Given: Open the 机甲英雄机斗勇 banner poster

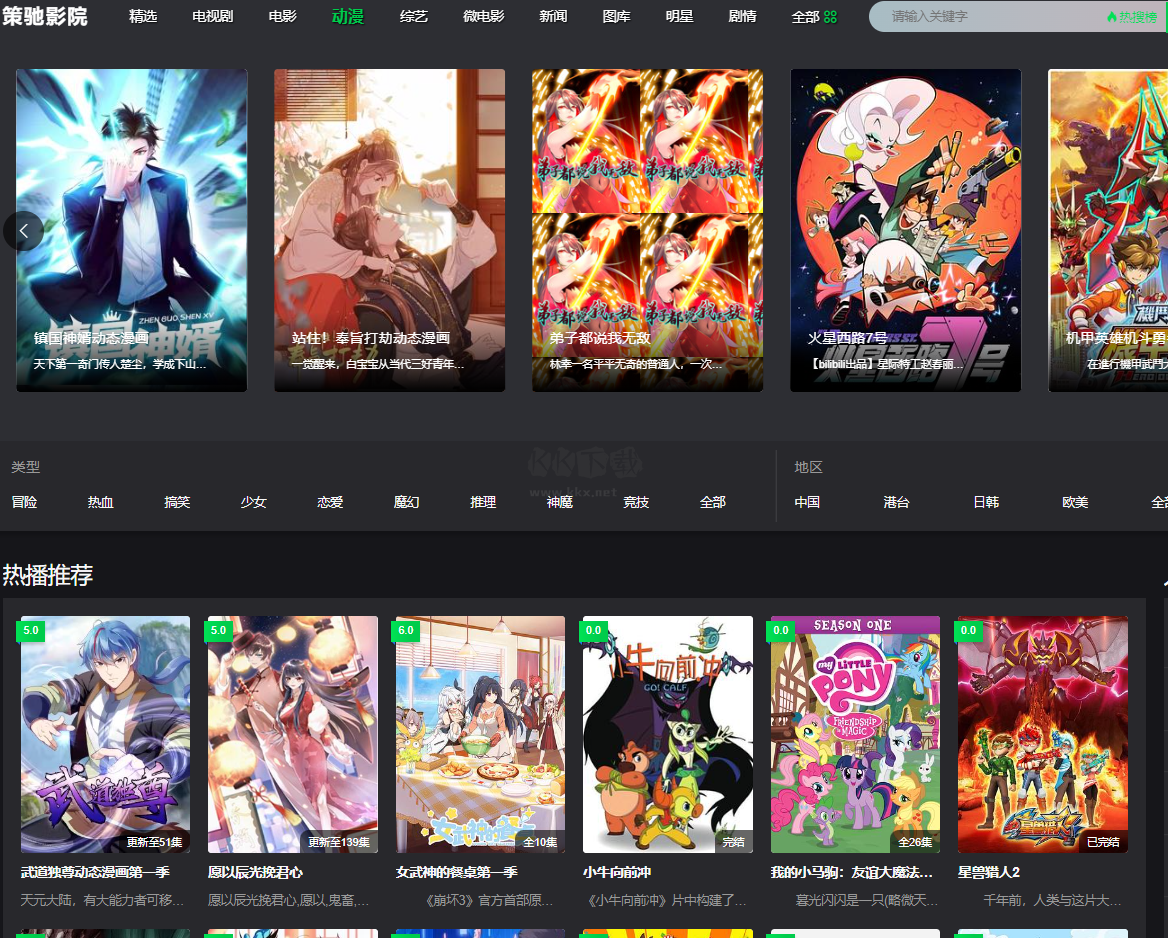Looking at the screenshot, I should 1108,230.
